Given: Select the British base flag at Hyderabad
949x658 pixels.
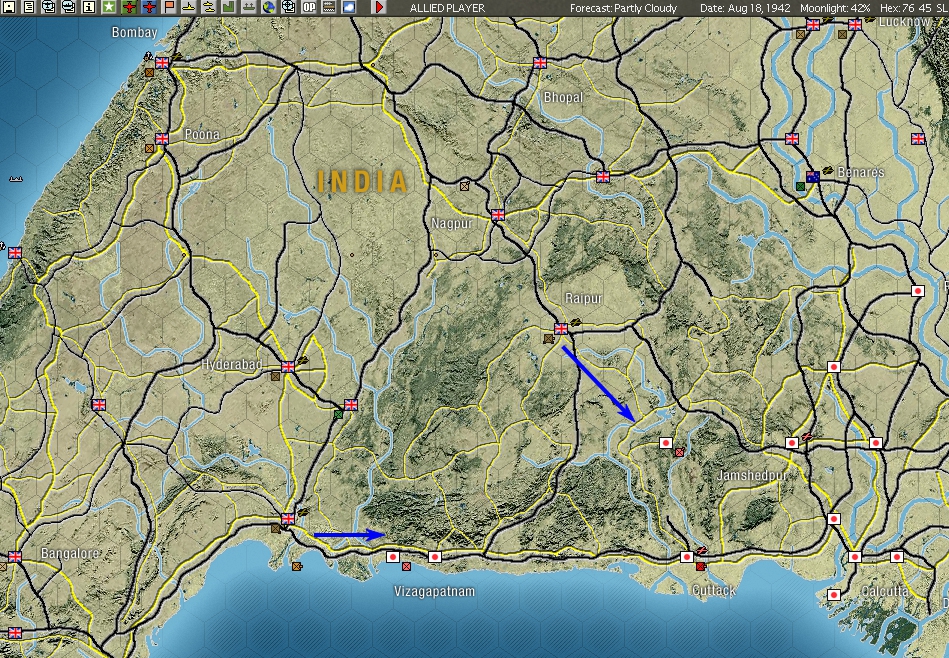Looking at the screenshot, I should pos(288,367).
